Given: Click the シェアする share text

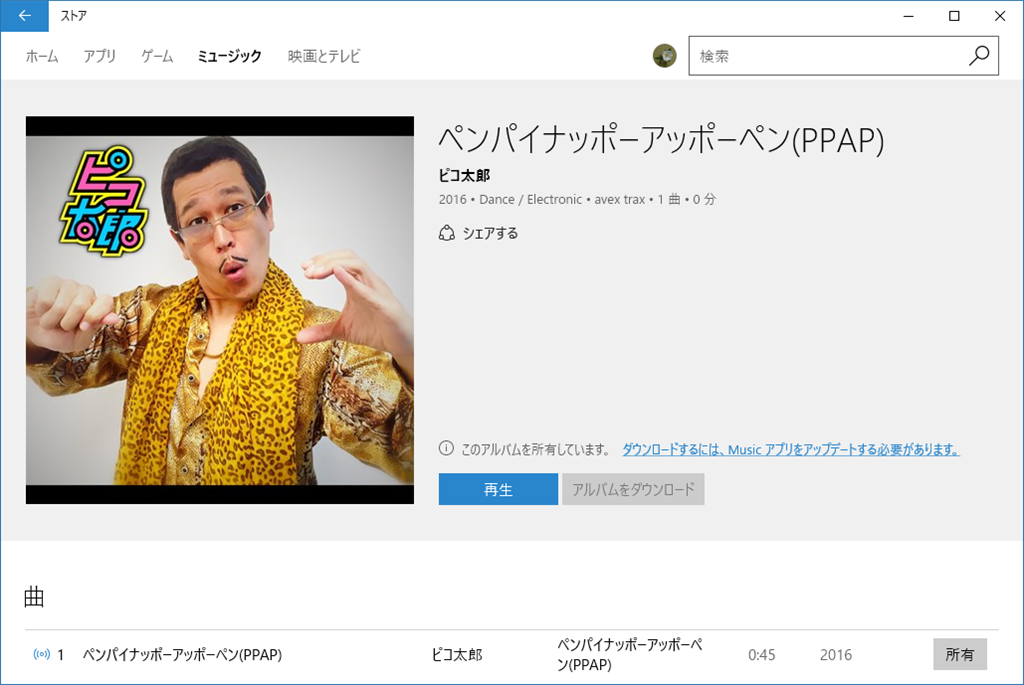Looking at the screenshot, I should (490, 233).
